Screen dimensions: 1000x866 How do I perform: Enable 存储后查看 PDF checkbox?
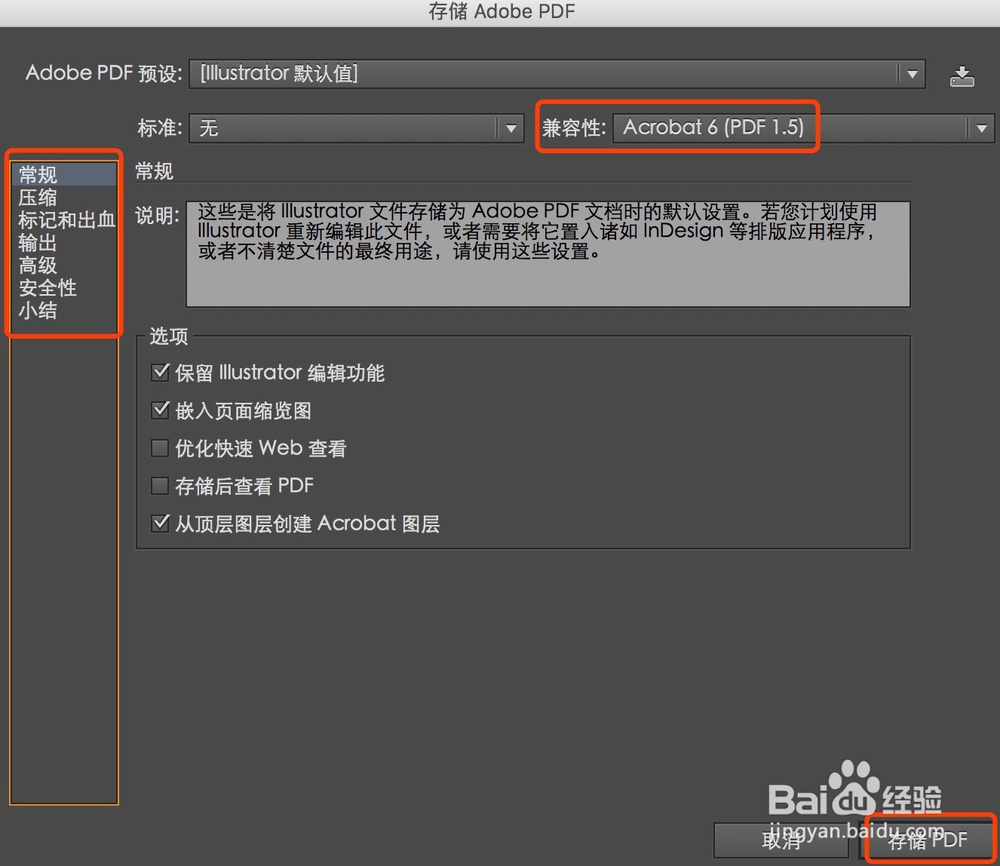coord(159,486)
